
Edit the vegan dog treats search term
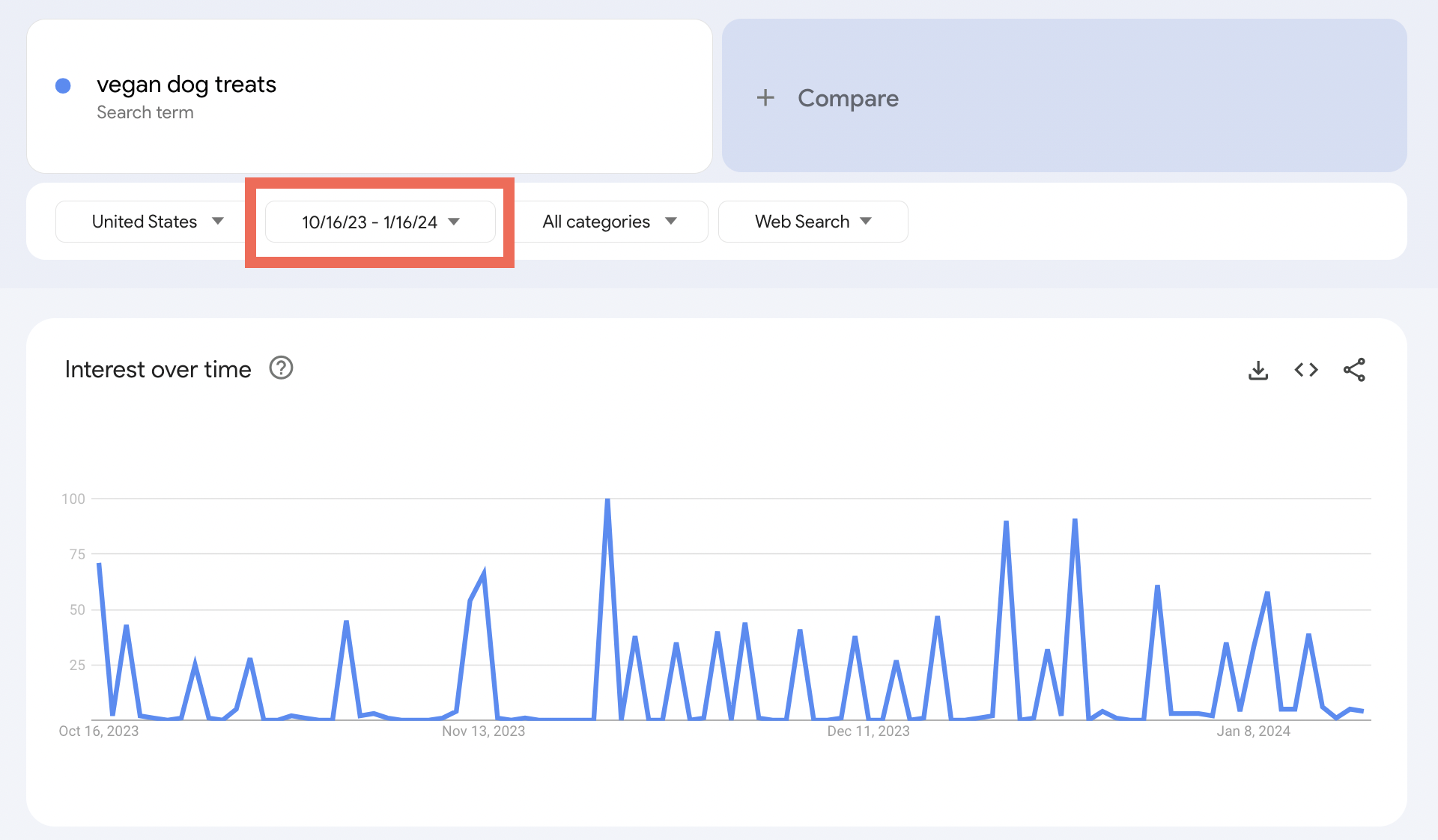click(x=186, y=85)
